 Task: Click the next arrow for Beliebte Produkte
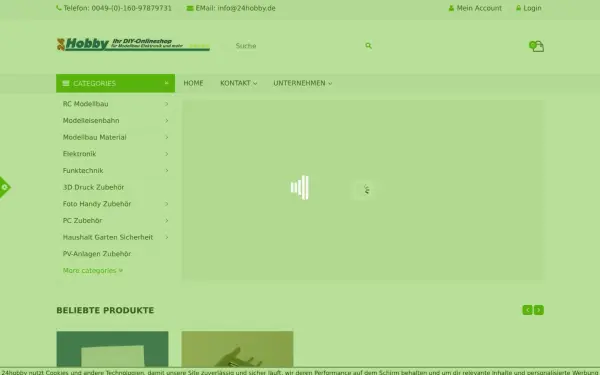539,310
